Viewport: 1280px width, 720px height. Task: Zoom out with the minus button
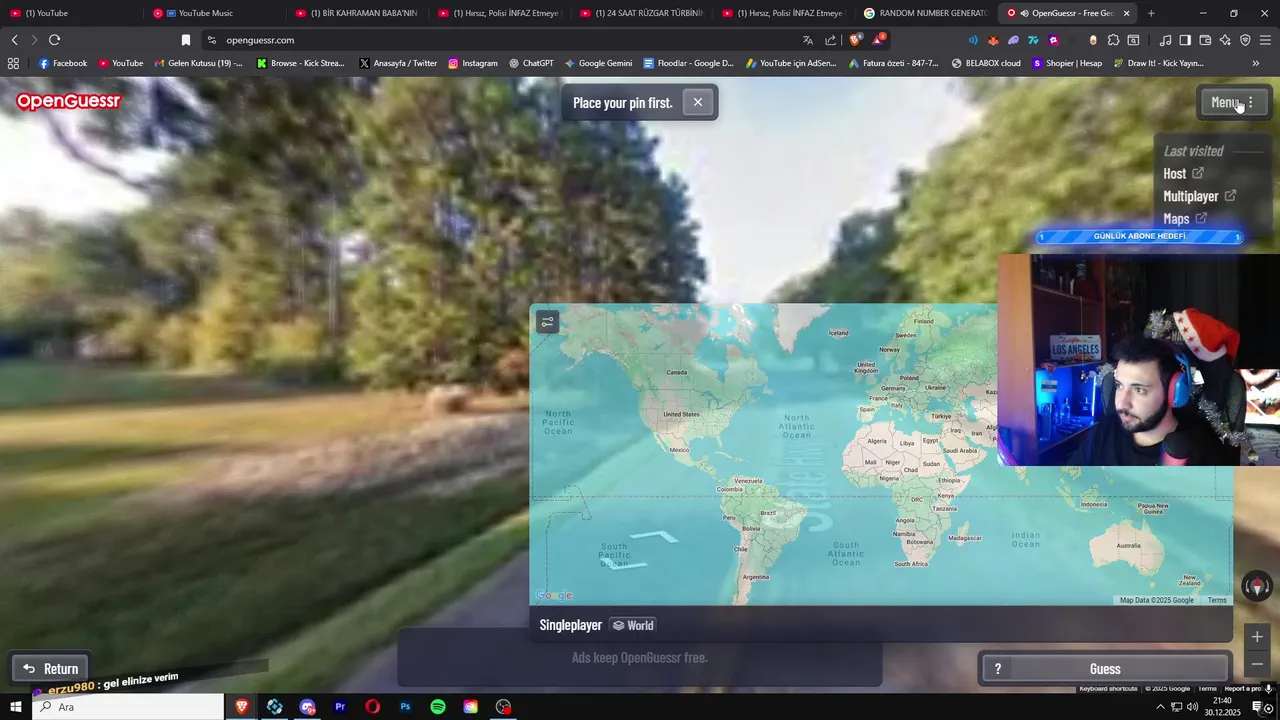[x=1257, y=664]
